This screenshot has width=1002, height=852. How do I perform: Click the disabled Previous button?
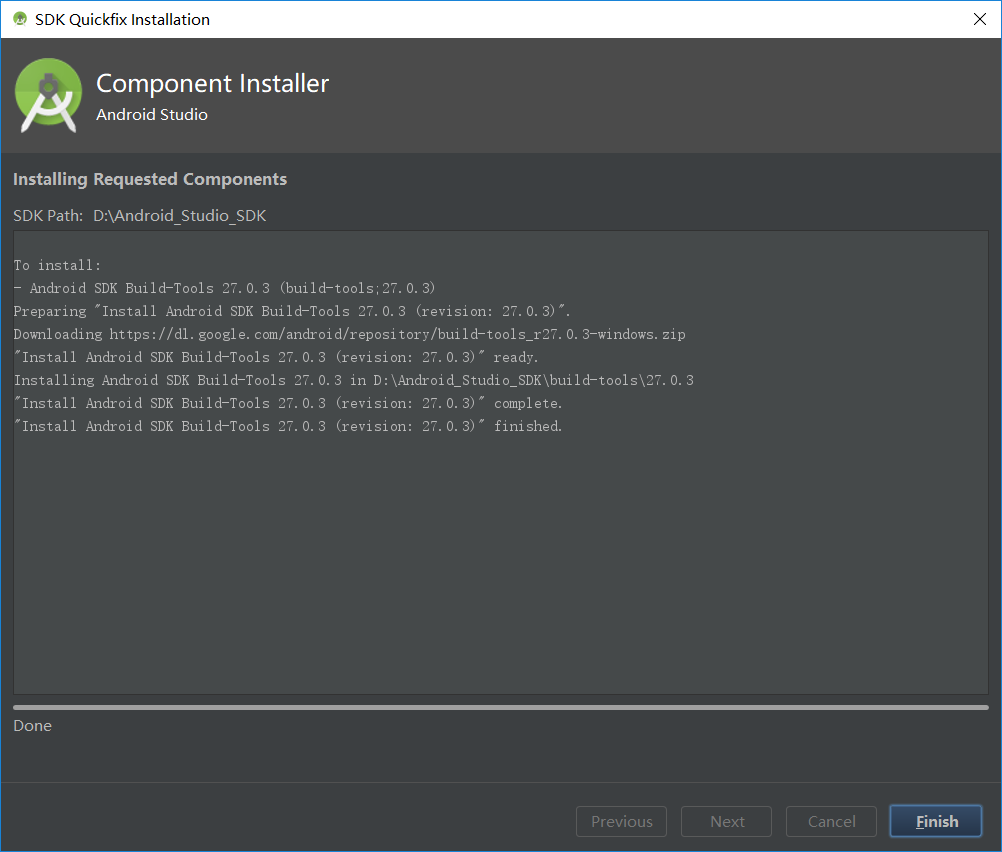click(621, 821)
